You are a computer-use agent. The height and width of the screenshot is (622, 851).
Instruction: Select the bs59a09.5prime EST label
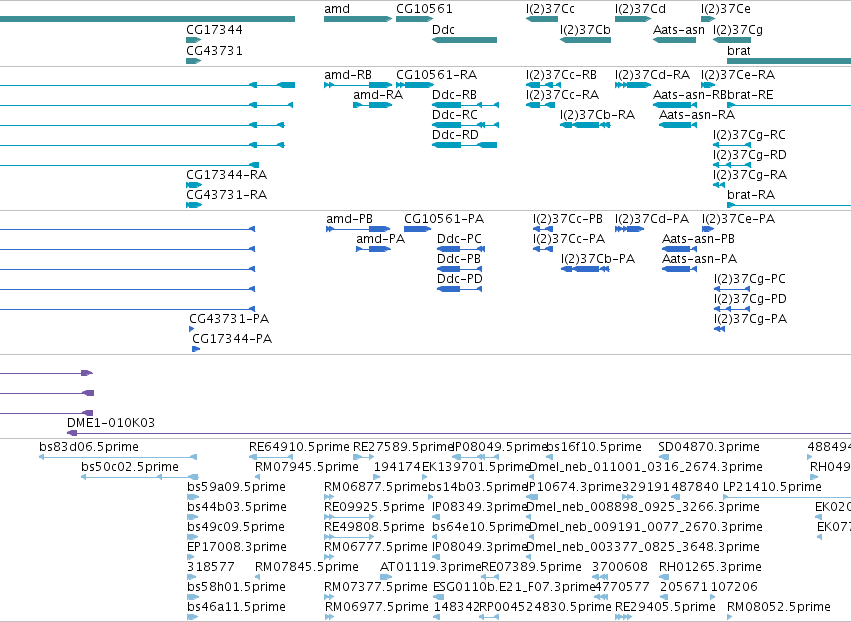236,487
